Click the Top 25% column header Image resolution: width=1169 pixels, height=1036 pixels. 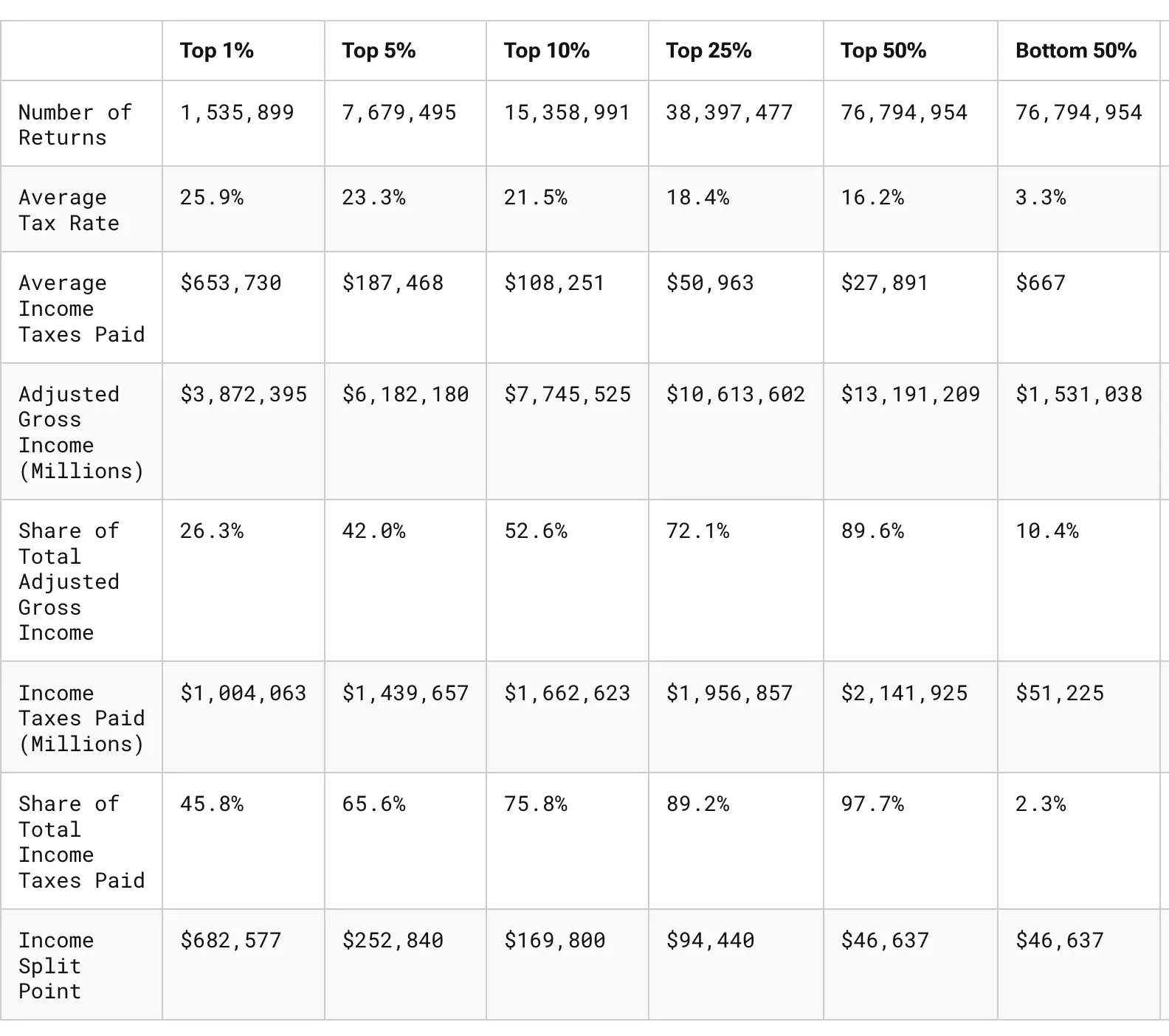[708, 51]
